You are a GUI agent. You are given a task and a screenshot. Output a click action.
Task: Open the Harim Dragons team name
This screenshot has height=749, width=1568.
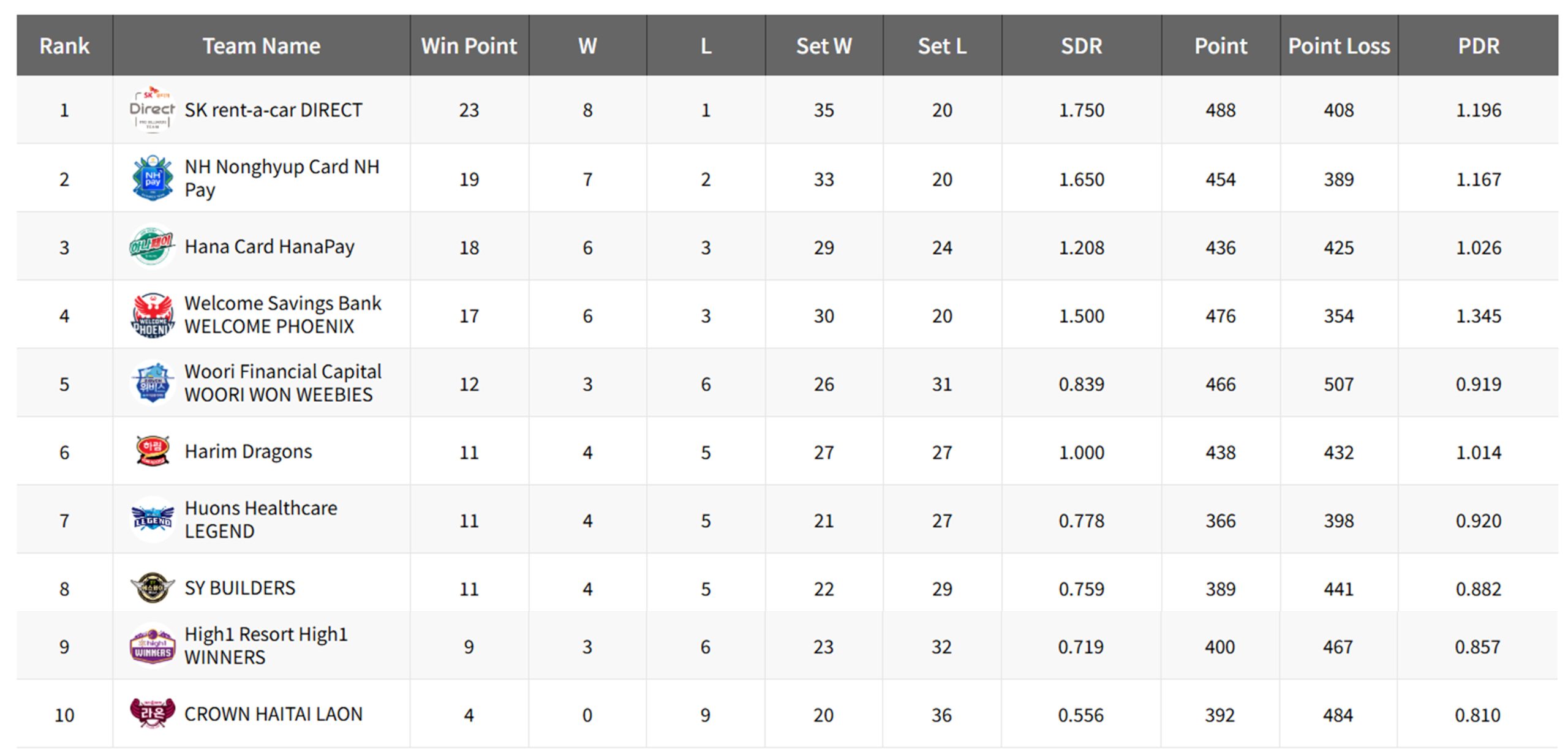(x=248, y=452)
